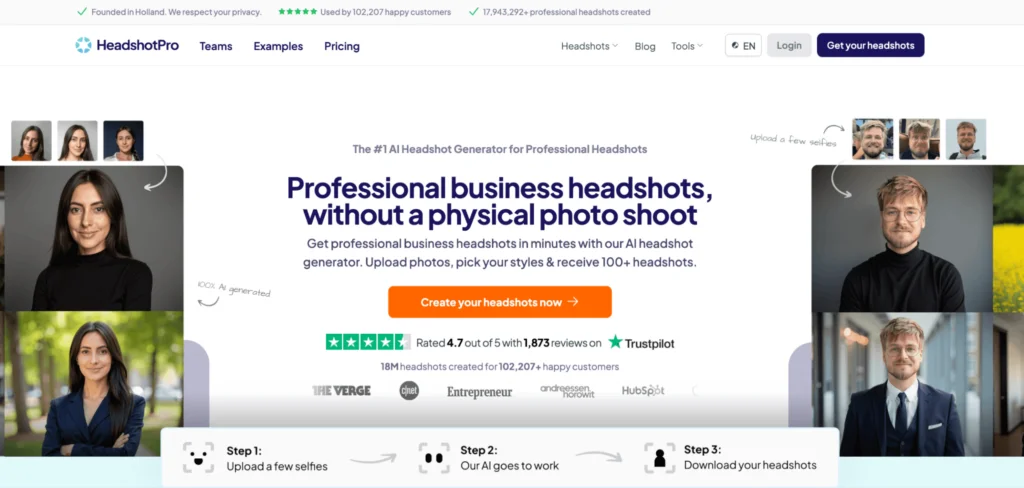1024x488 pixels.
Task: Click 'The #1 AI Headshot Generator' tagline
Action: [500, 149]
